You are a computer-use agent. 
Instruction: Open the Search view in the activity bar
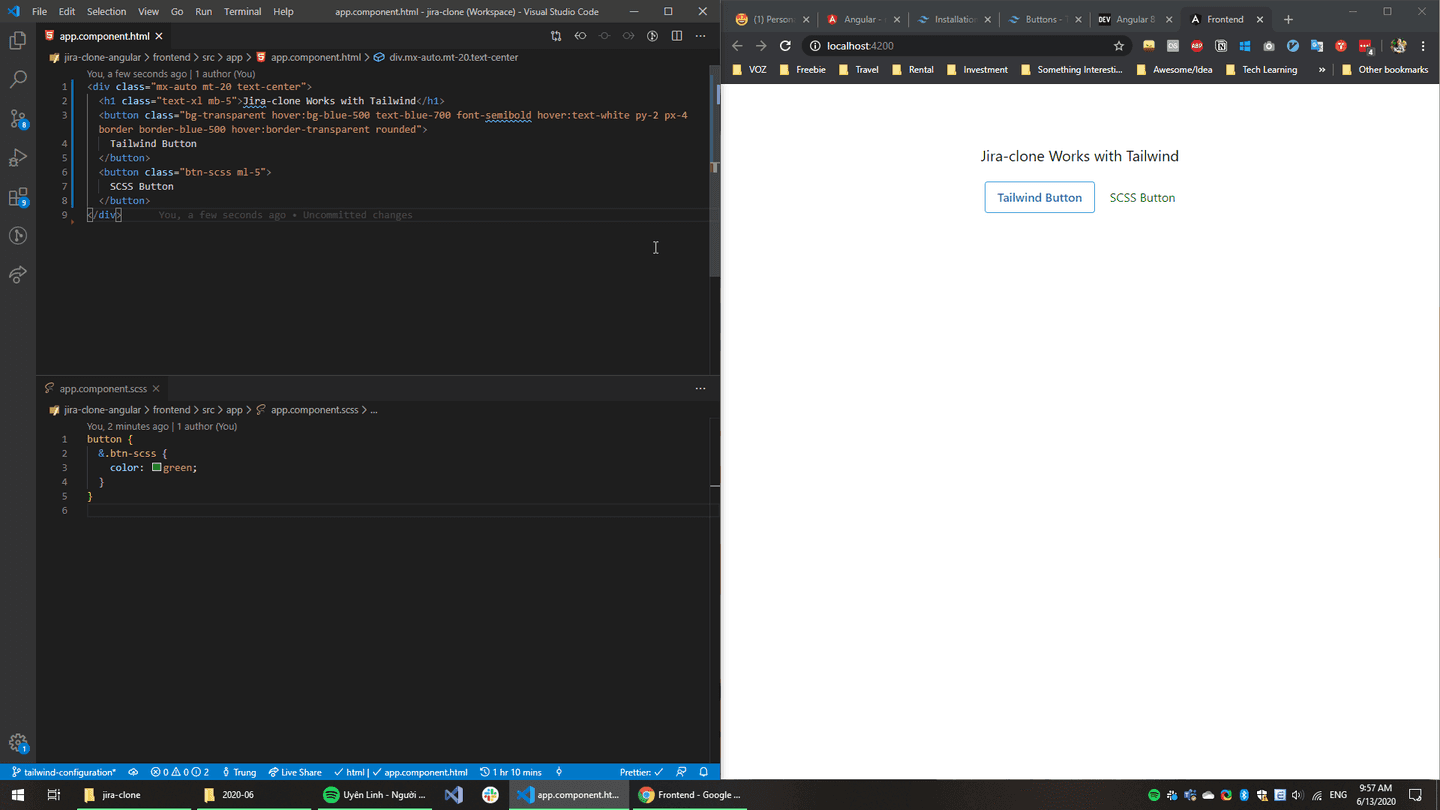point(17,78)
